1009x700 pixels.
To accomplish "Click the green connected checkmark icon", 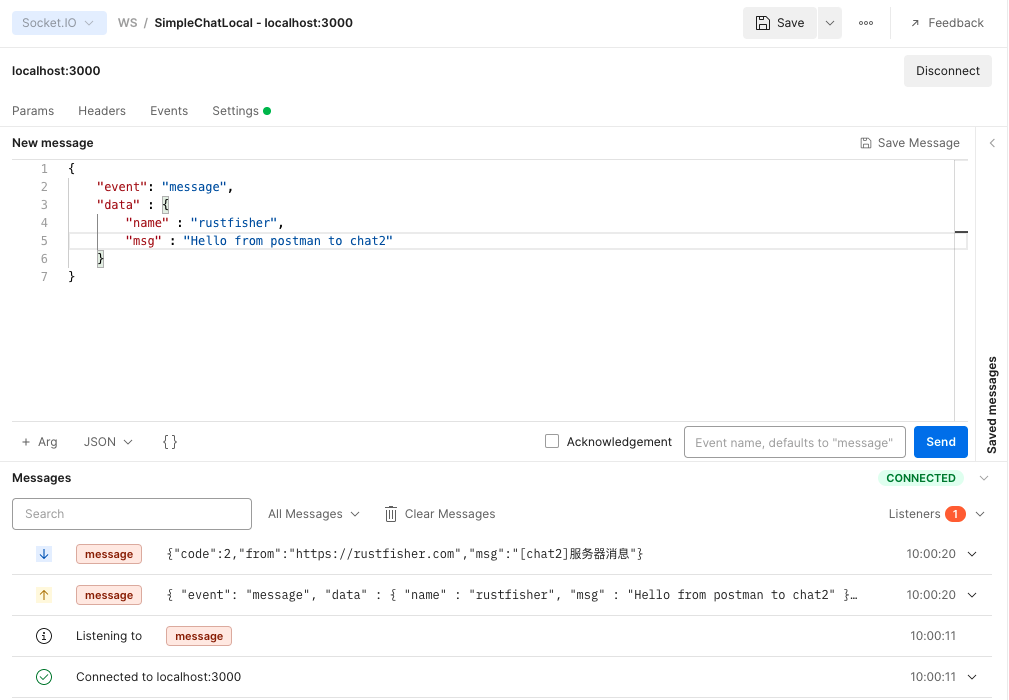I will pos(44,677).
